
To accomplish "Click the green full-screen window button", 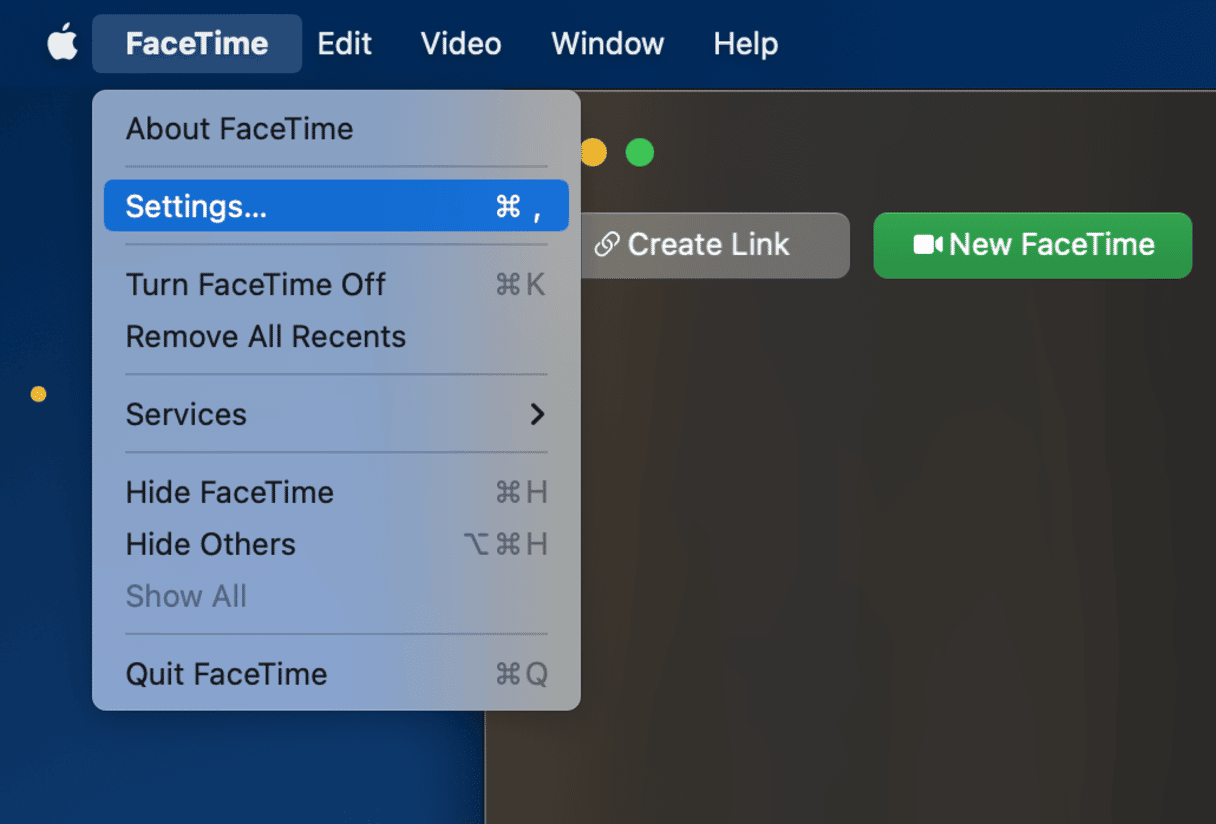I will pyautogui.click(x=640, y=153).
